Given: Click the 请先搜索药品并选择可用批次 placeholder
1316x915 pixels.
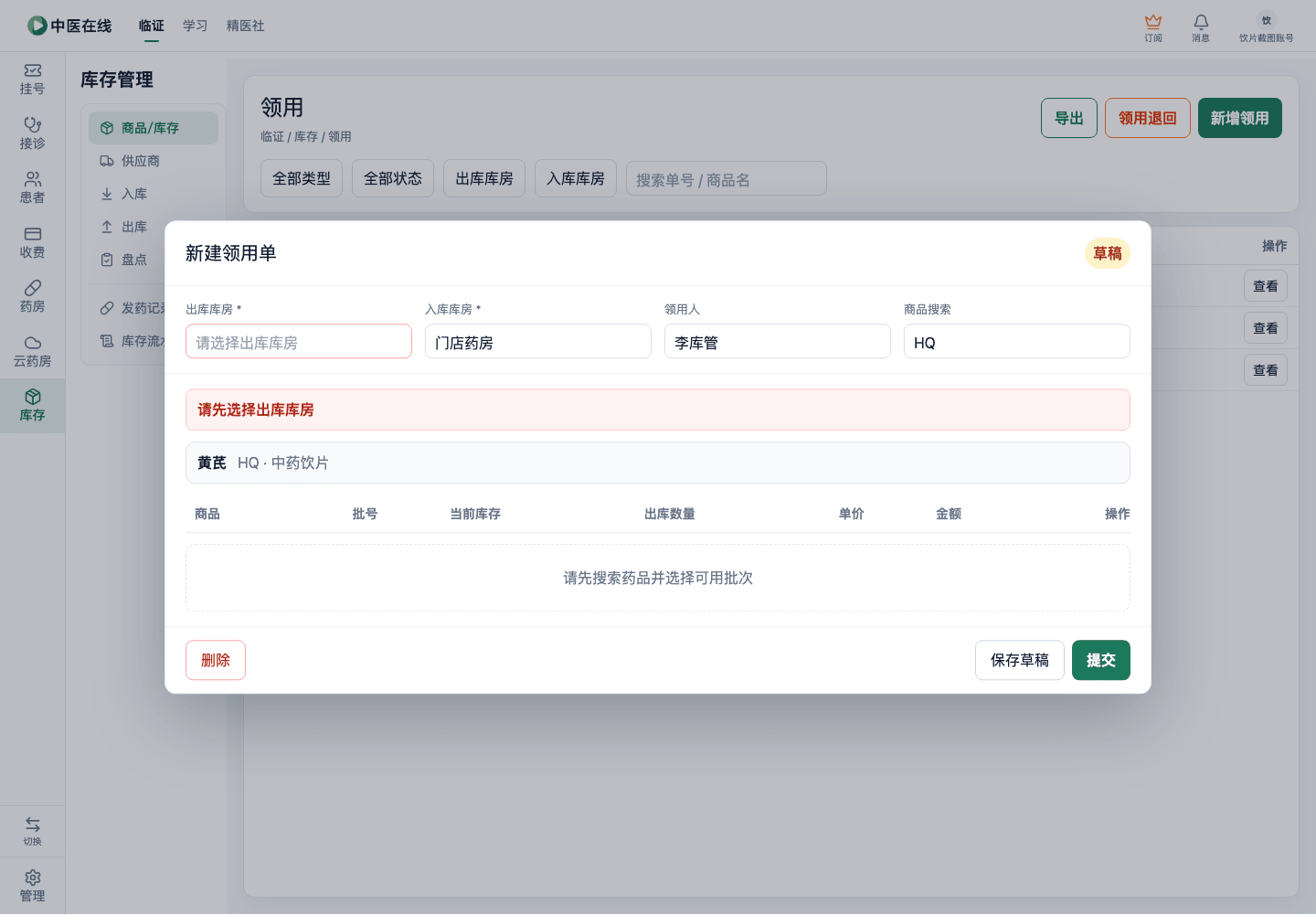Looking at the screenshot, I should (x=658, y=578).
